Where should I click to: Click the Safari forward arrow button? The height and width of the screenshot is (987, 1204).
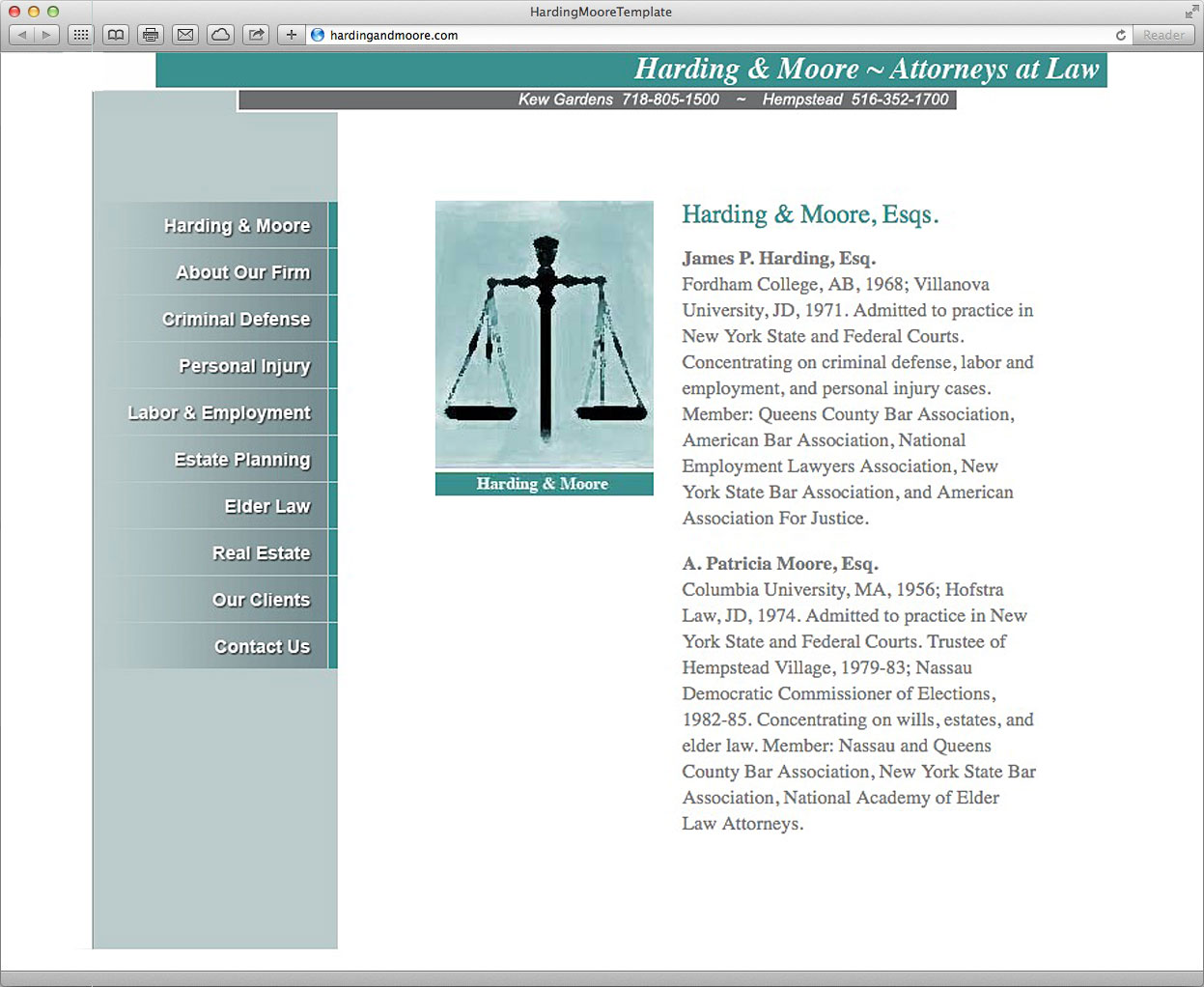[46, 35]
